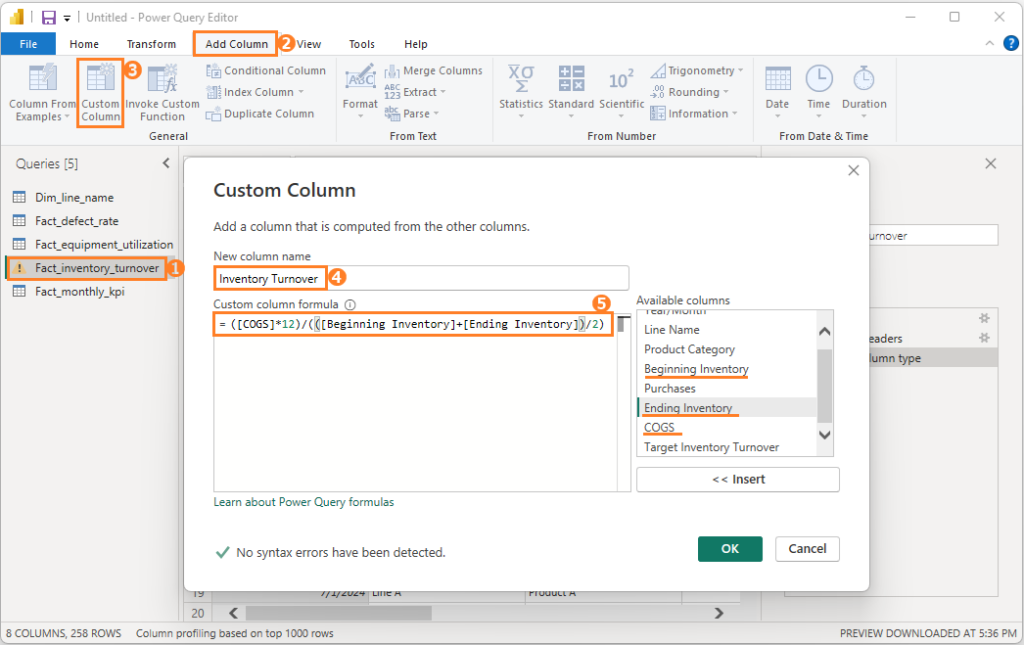1024x645 pixels.
Task: Open the File menu
Action: pyautogui.click(x=28, y=44)
